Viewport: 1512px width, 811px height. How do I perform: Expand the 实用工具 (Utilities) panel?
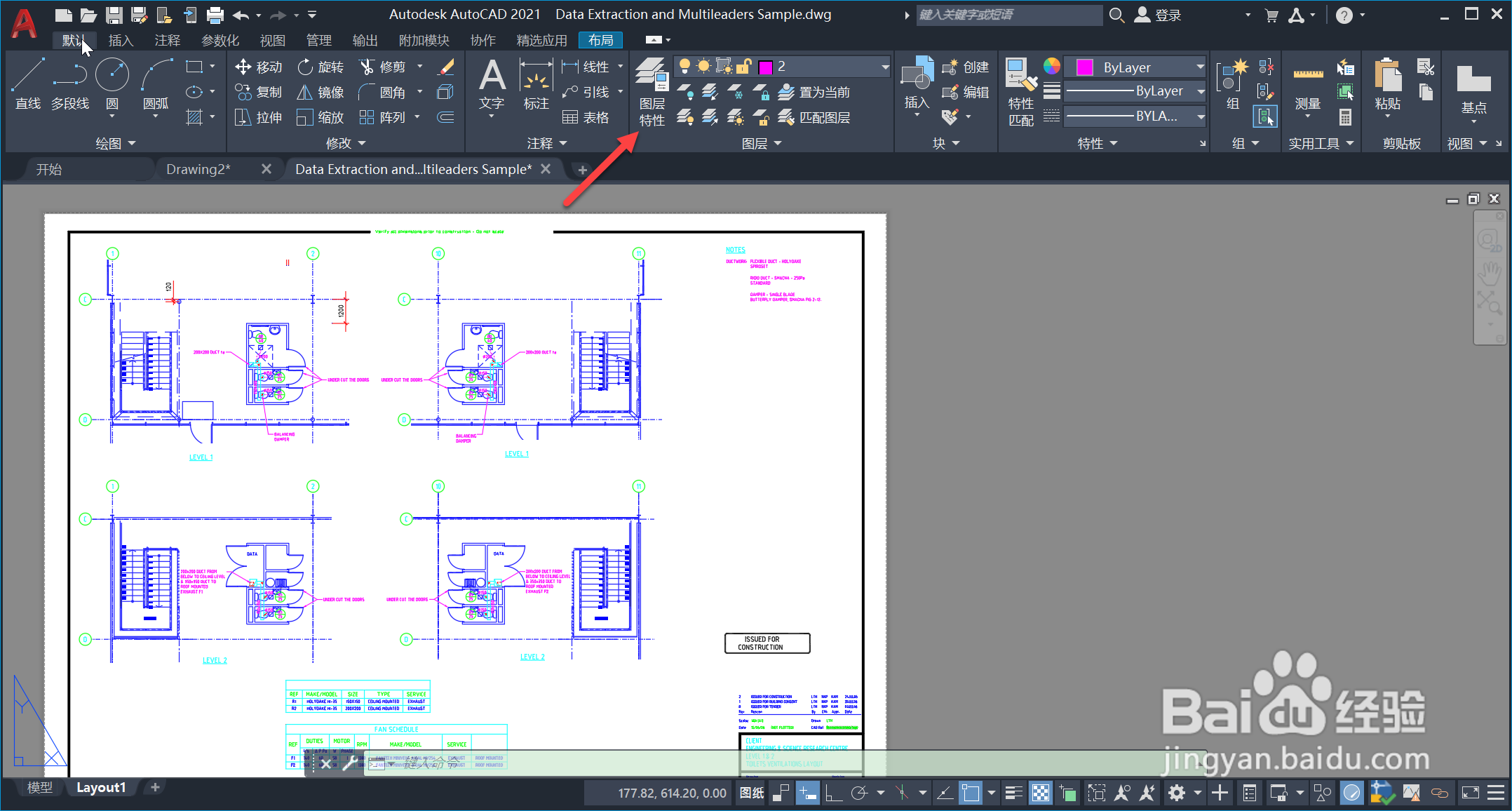(1321, 143)
